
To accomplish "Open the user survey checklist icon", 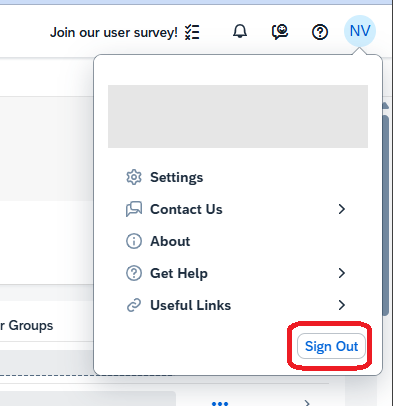I will click(192, 32).
